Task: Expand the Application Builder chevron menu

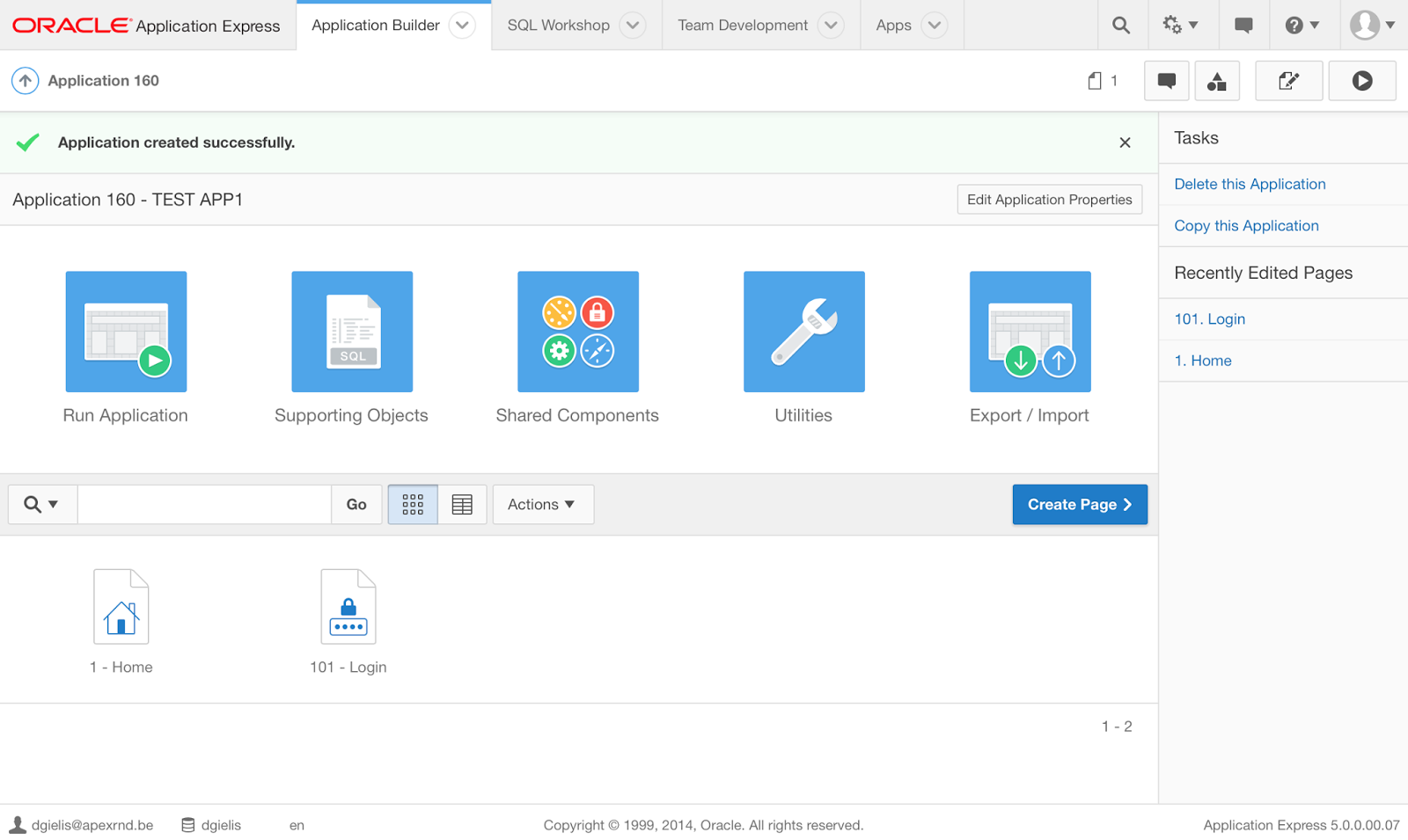Action: (462, 26)
